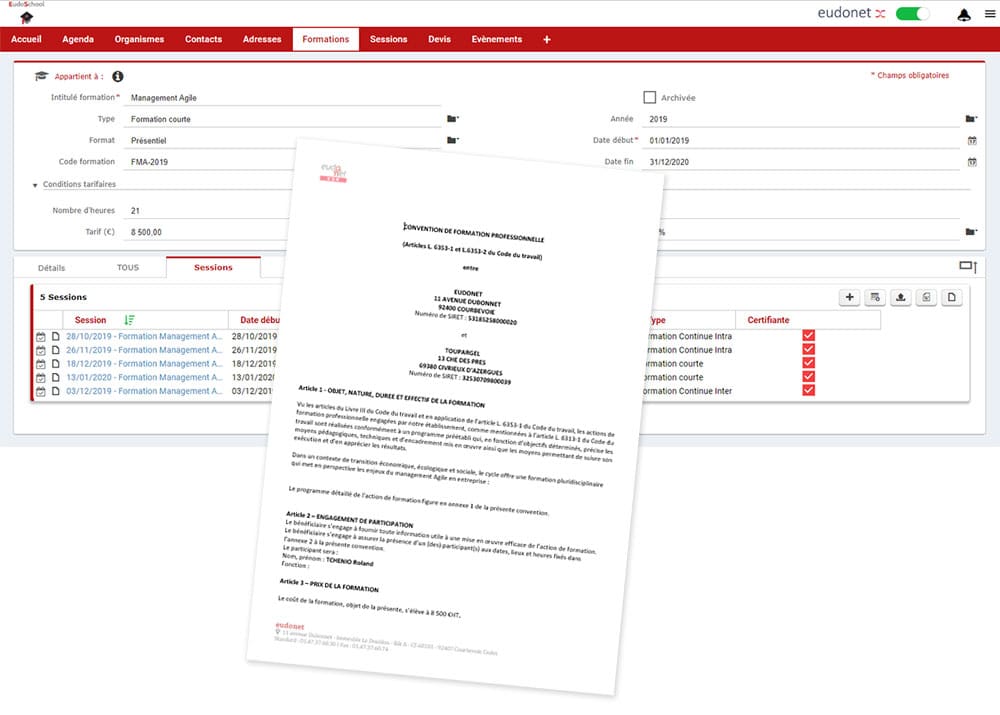
Task: Switch to the TOUS sub-tab
Action: click(128, 268)
